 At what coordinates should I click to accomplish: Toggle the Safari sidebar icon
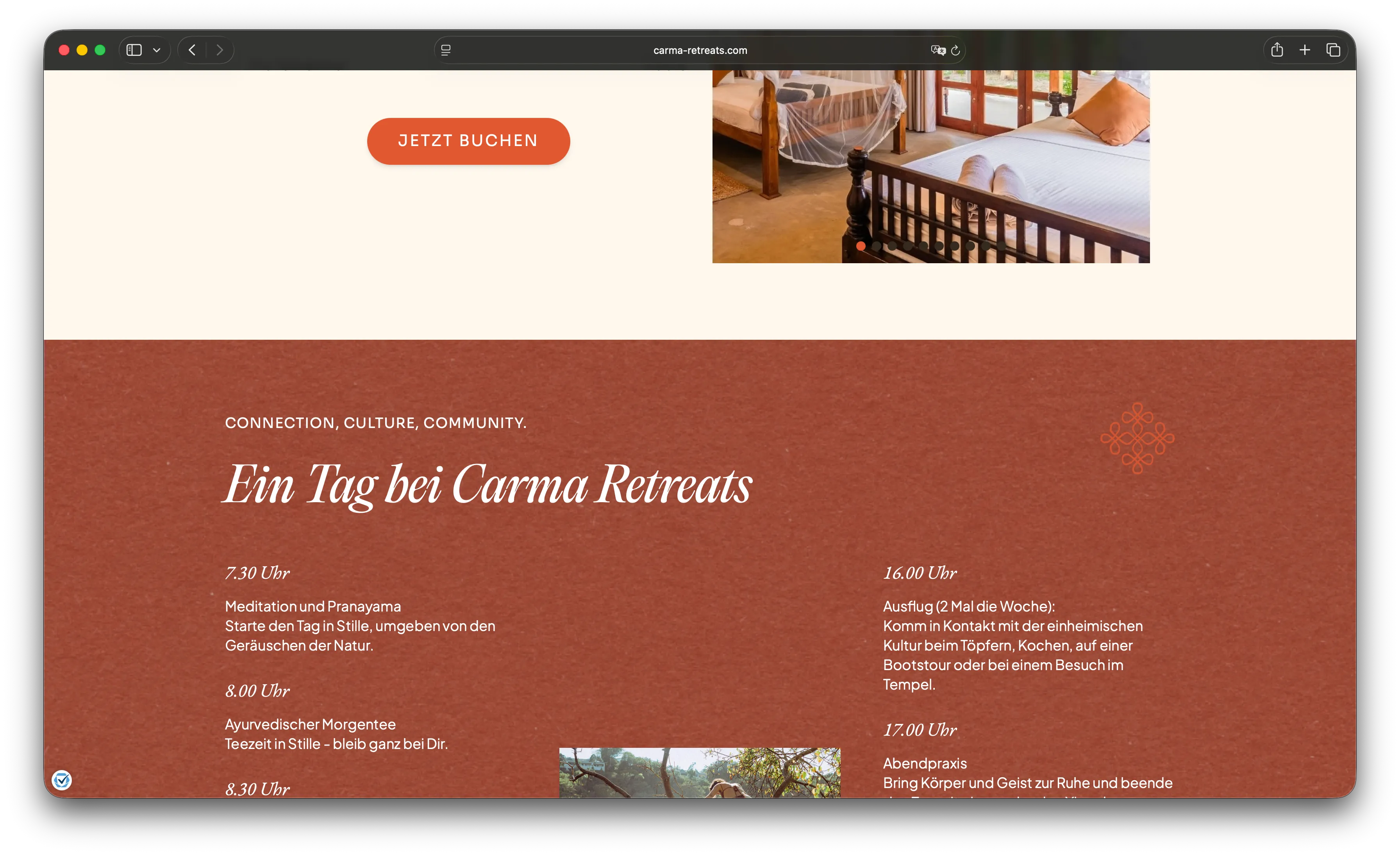[x=134, y=50]
